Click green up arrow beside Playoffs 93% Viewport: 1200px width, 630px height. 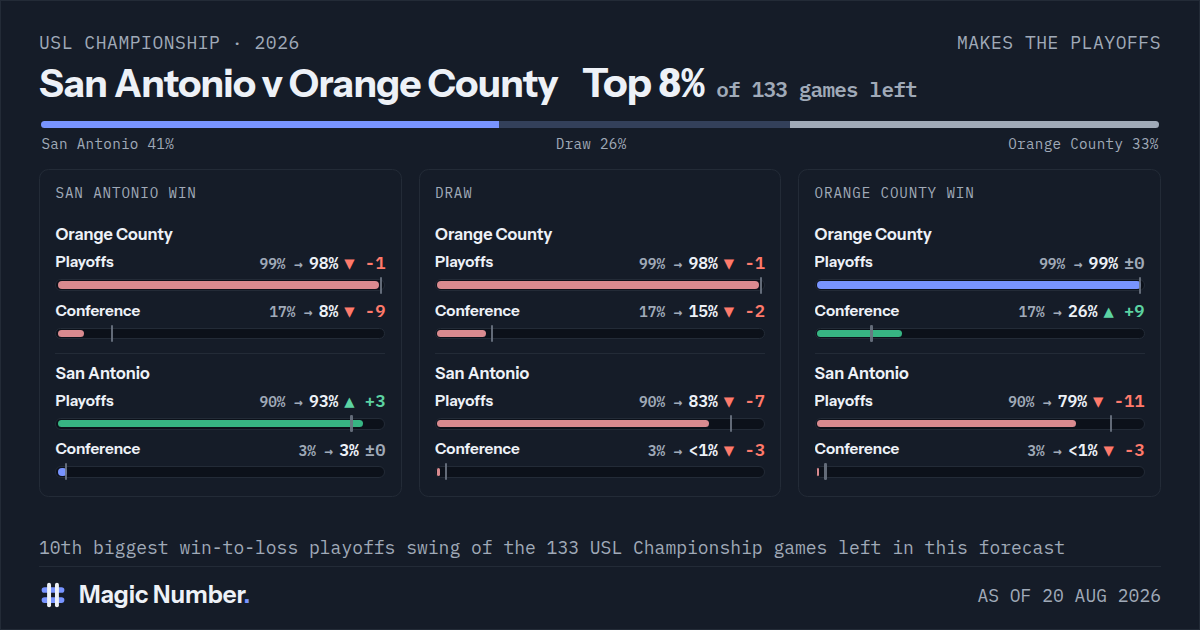(349, 402)
